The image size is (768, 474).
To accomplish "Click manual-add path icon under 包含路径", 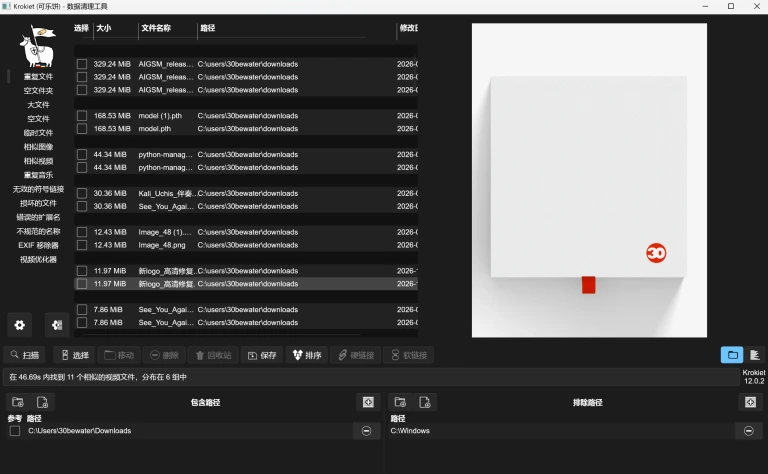I will 43,402.
